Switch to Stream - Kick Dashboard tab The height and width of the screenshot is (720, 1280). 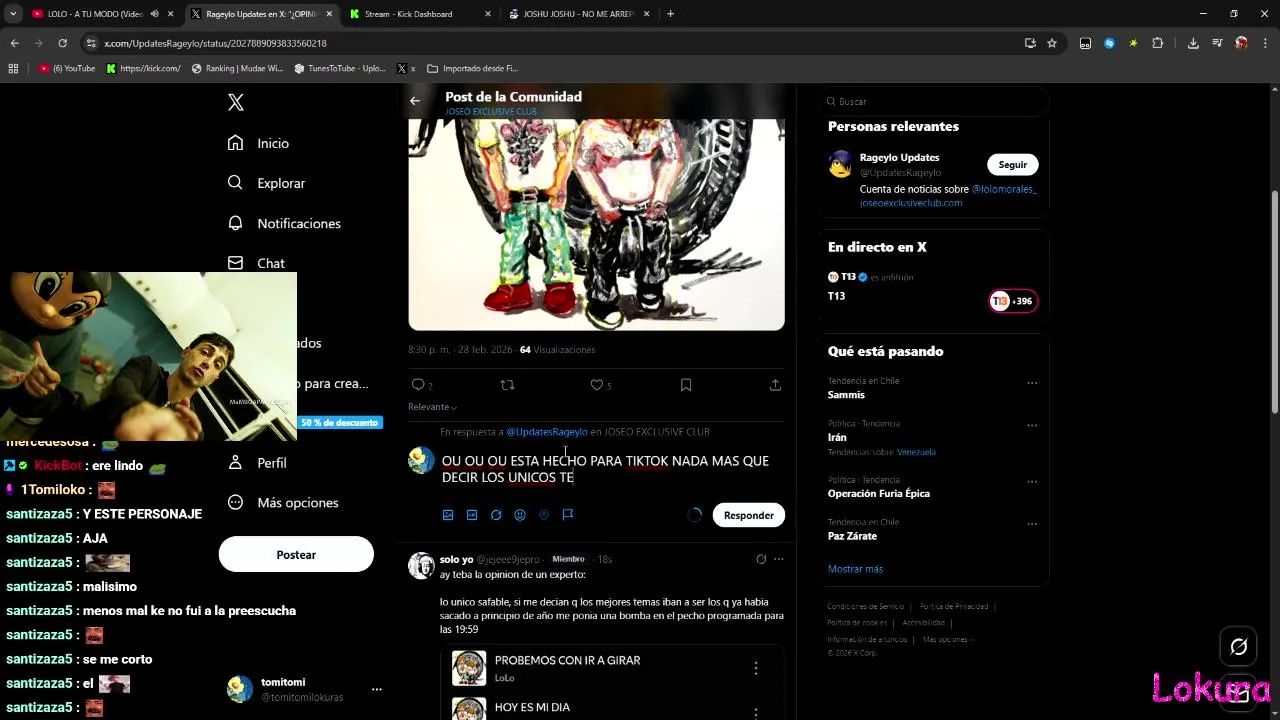click(x=420, y=14)
